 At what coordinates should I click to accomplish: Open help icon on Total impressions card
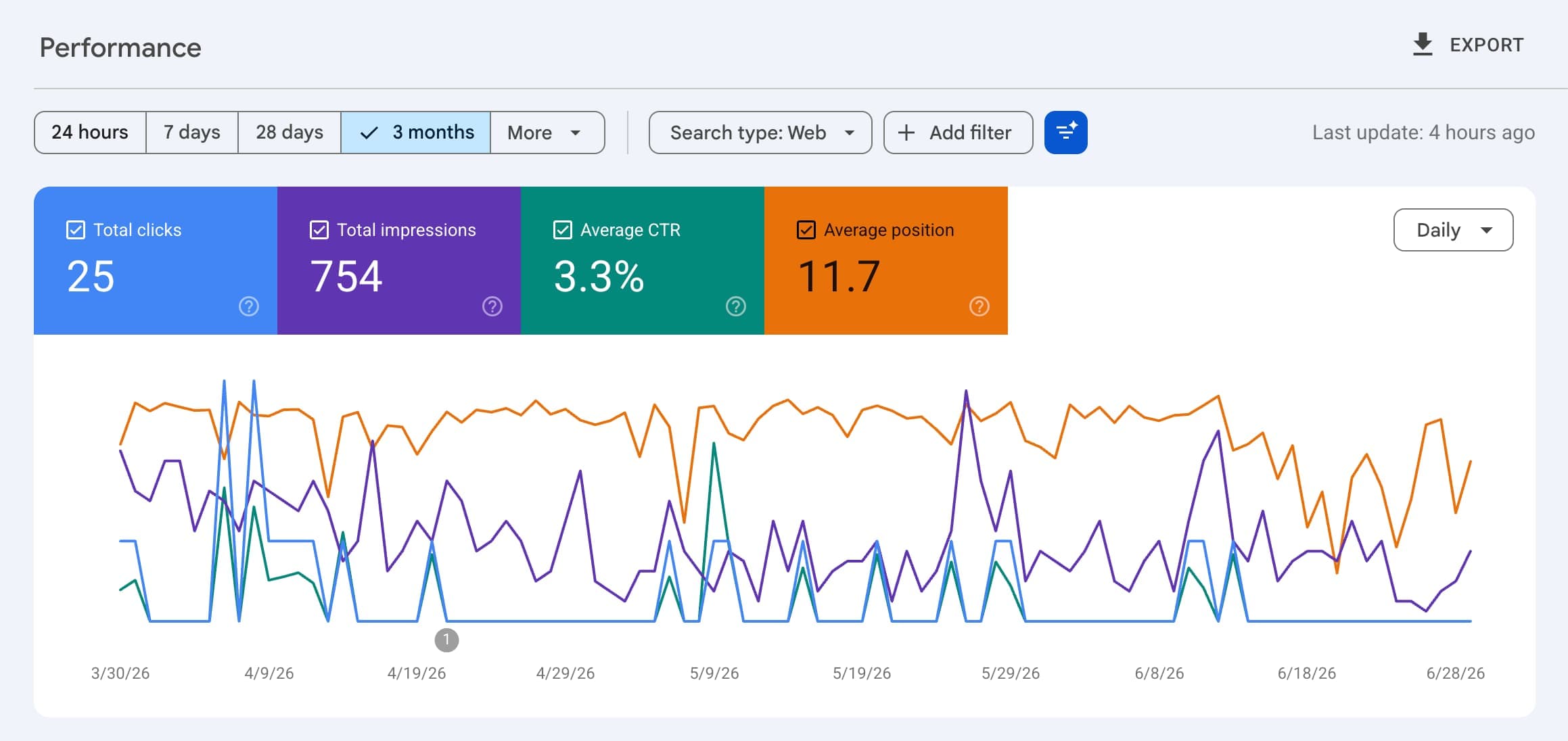click(x=492, y=306)
